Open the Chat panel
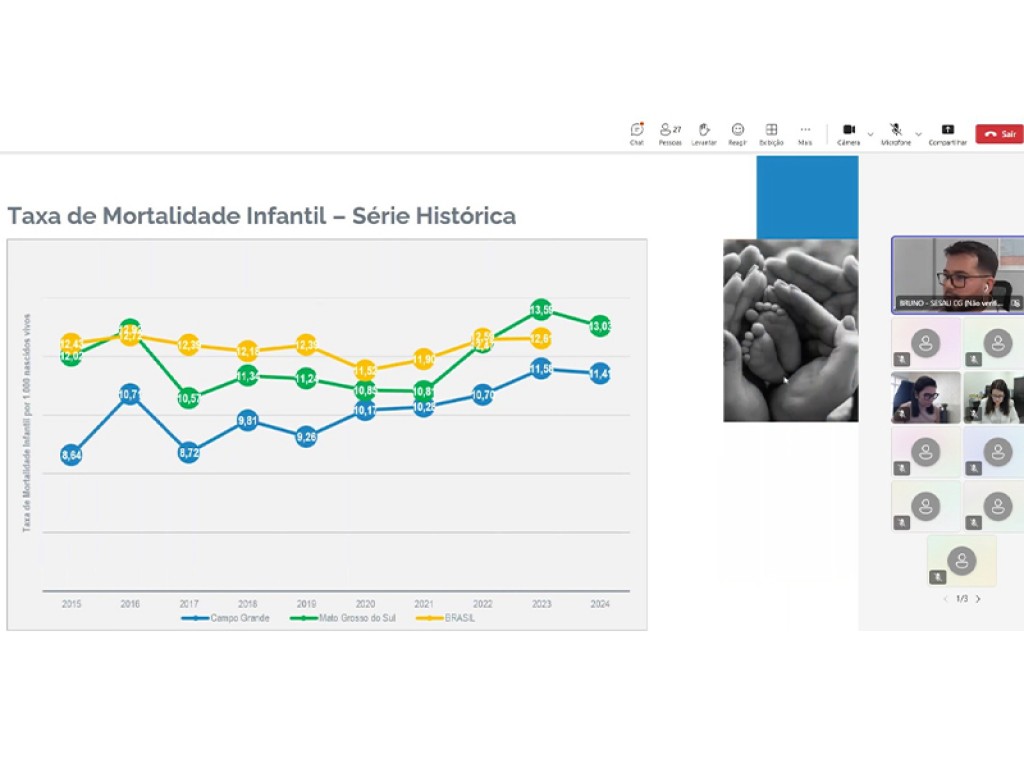This screenshot has width=1024, height=768. [x=637, y=133]
